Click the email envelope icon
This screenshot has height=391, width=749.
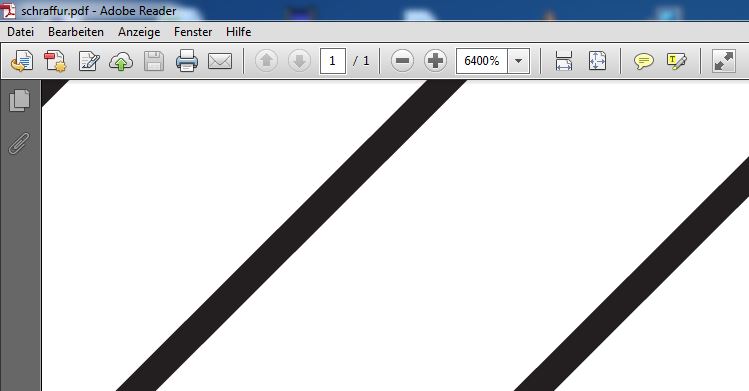220,62
